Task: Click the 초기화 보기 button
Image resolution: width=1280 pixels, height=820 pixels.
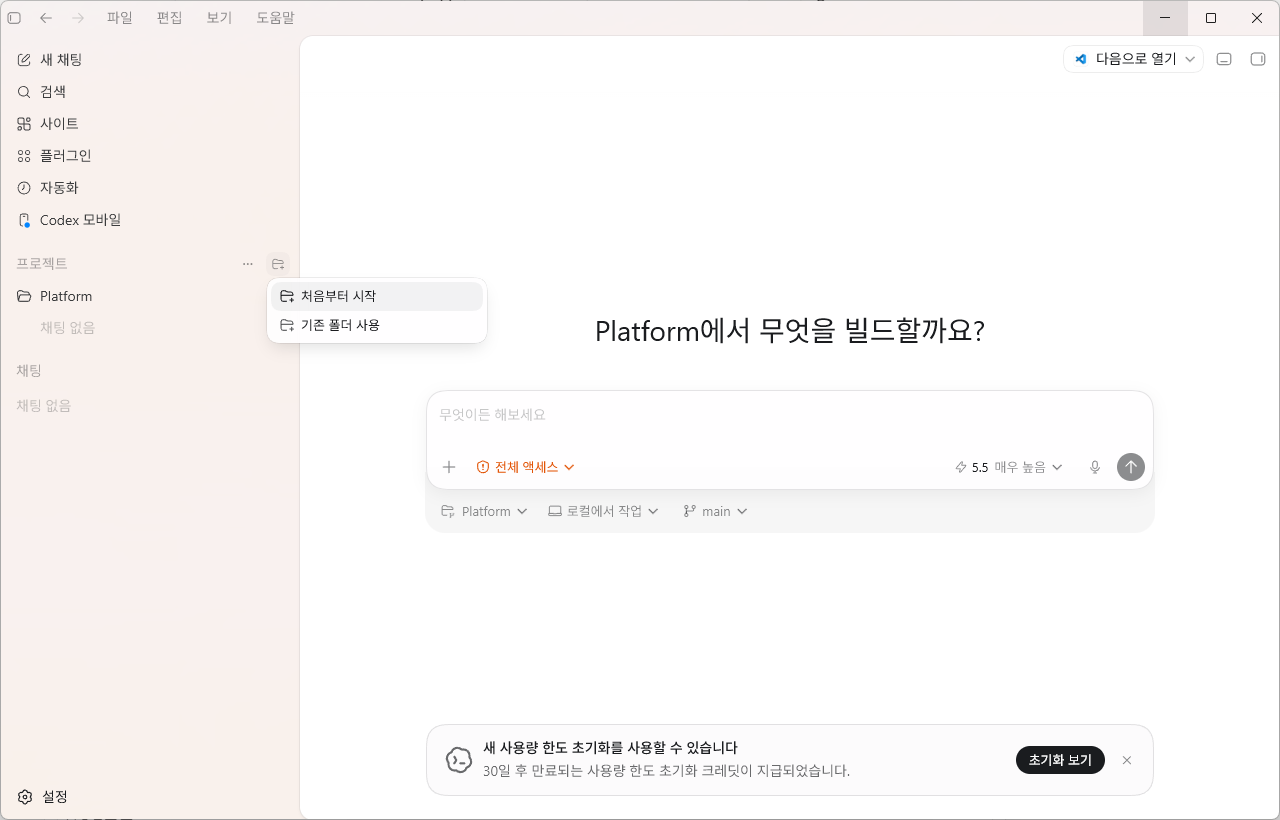Action: click(x=1060, y=760)
